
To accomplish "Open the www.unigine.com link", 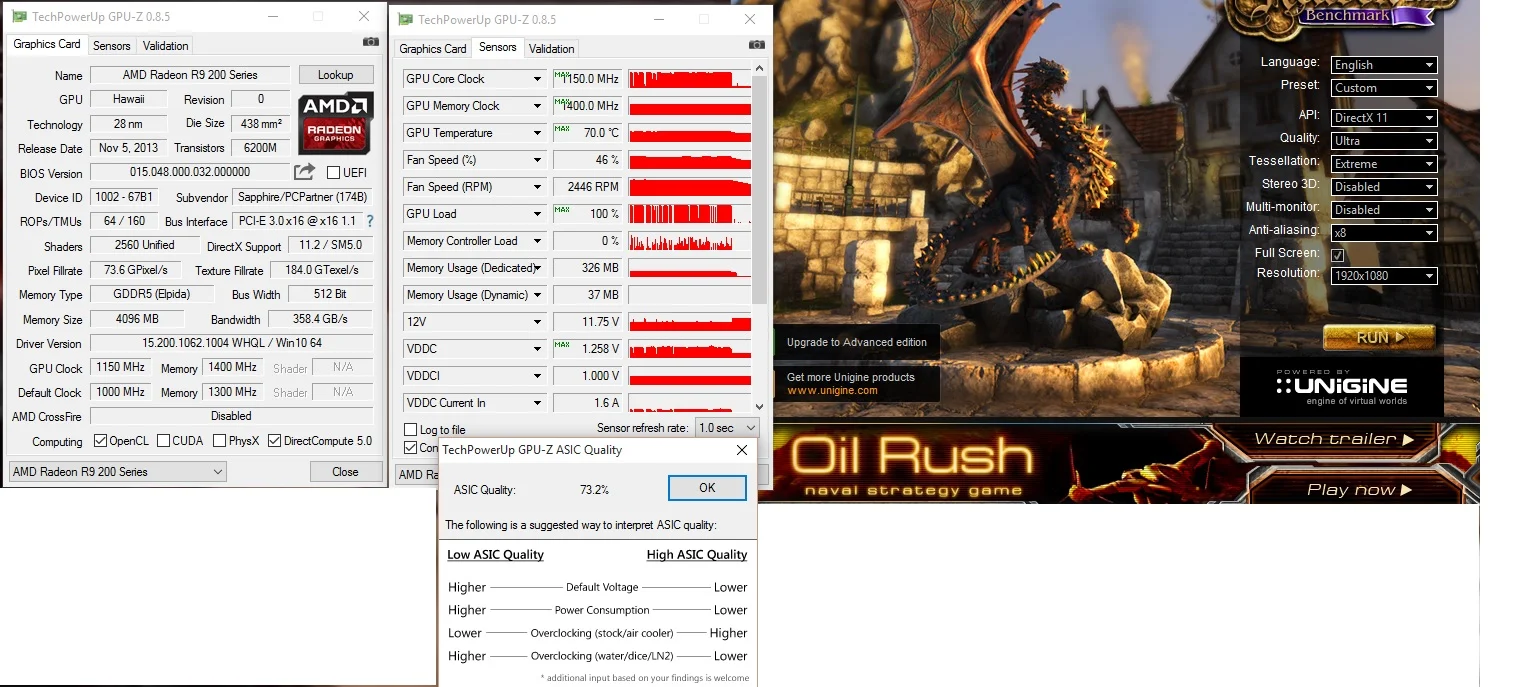I will pos(832,391).
